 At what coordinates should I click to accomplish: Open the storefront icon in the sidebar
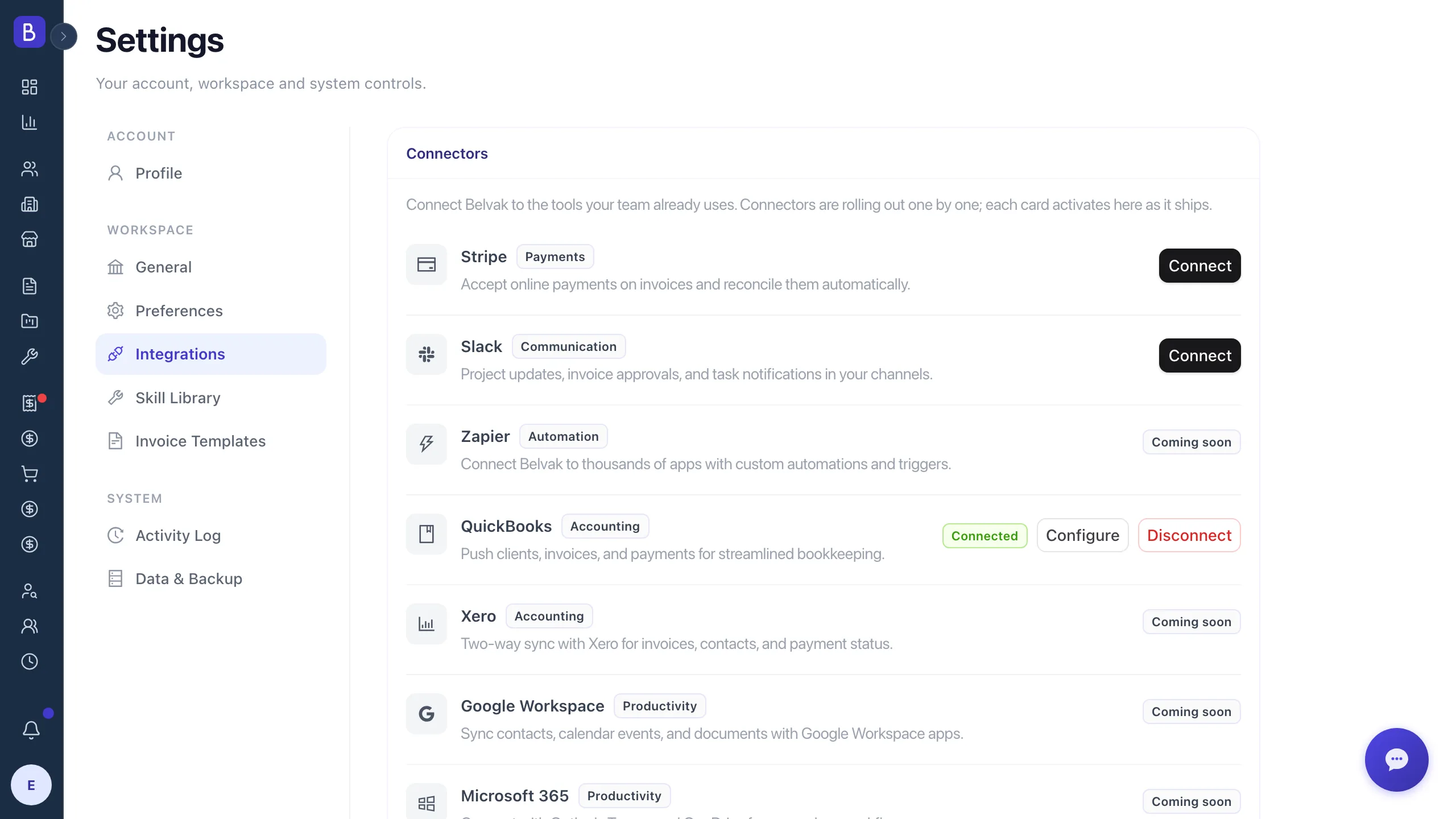[30, 239]
